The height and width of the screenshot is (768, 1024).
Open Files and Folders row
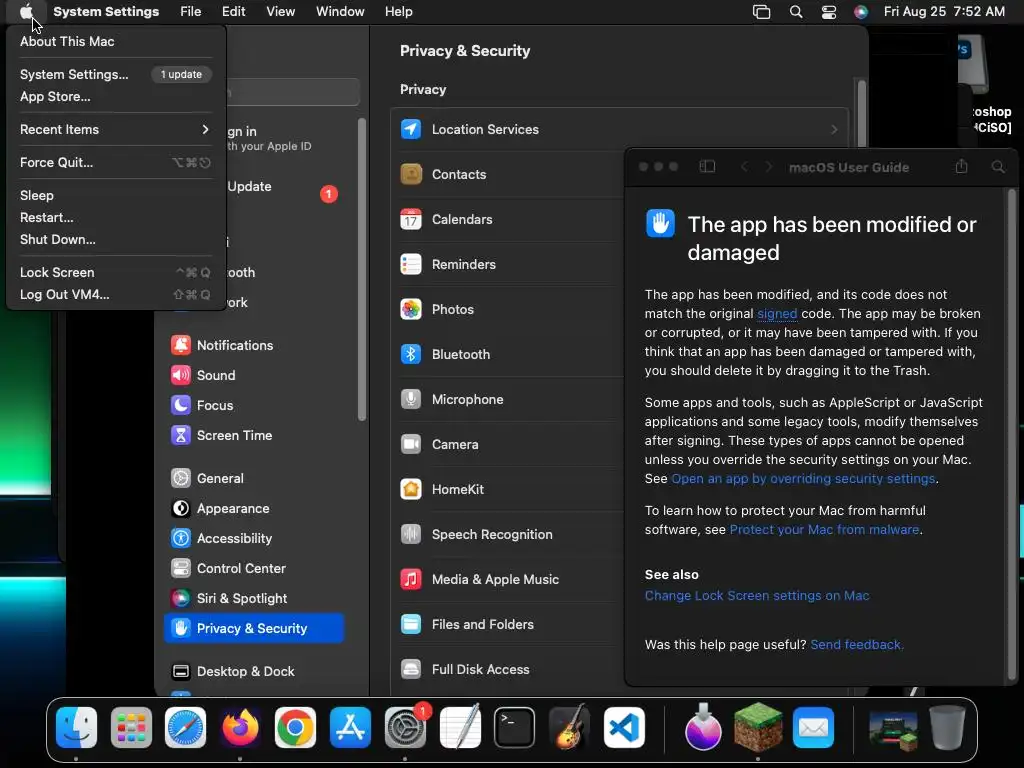[508, 624]
